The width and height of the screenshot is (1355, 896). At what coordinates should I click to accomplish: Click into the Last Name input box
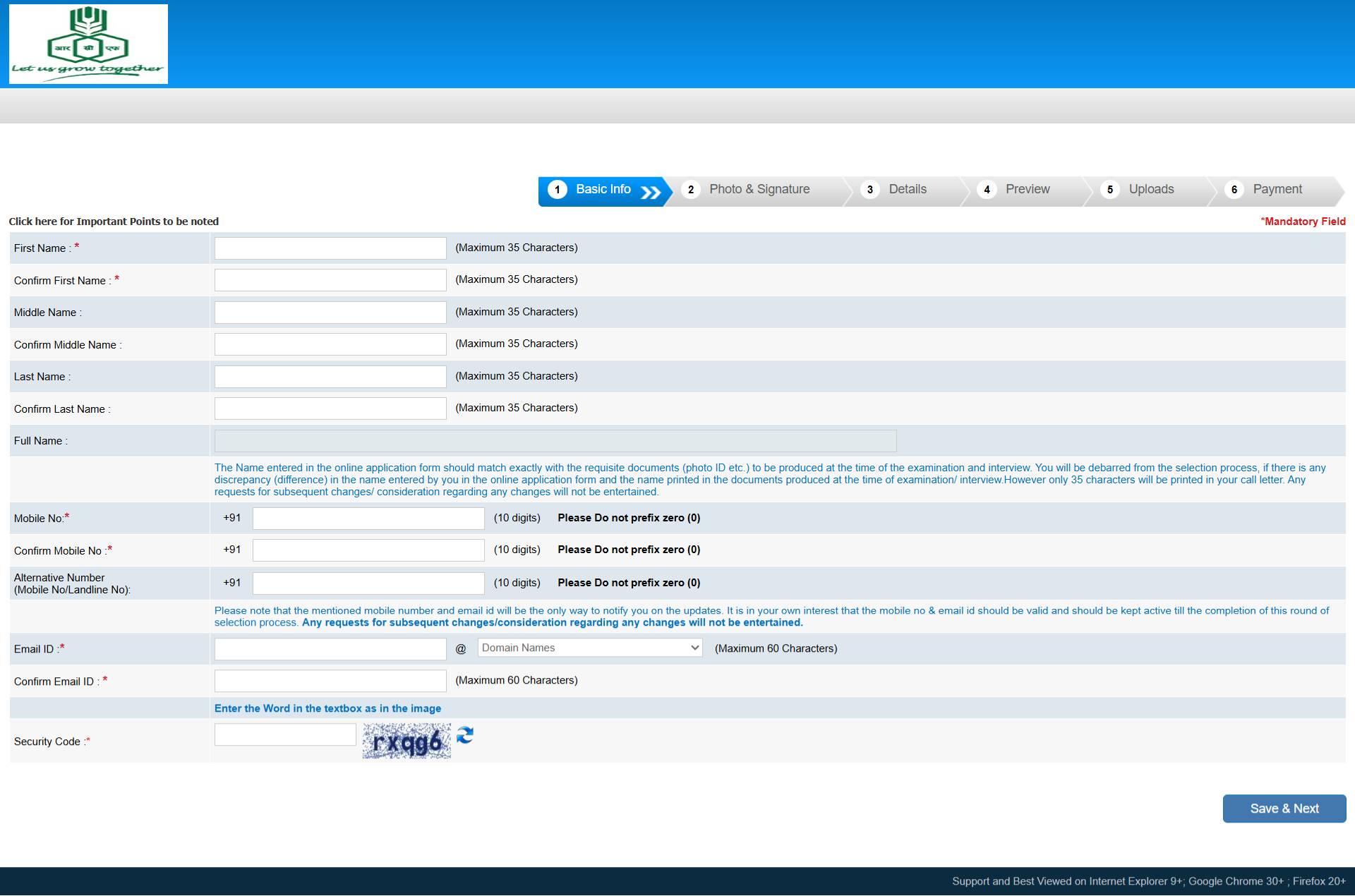pyautogui.click(x=330, y=377)
